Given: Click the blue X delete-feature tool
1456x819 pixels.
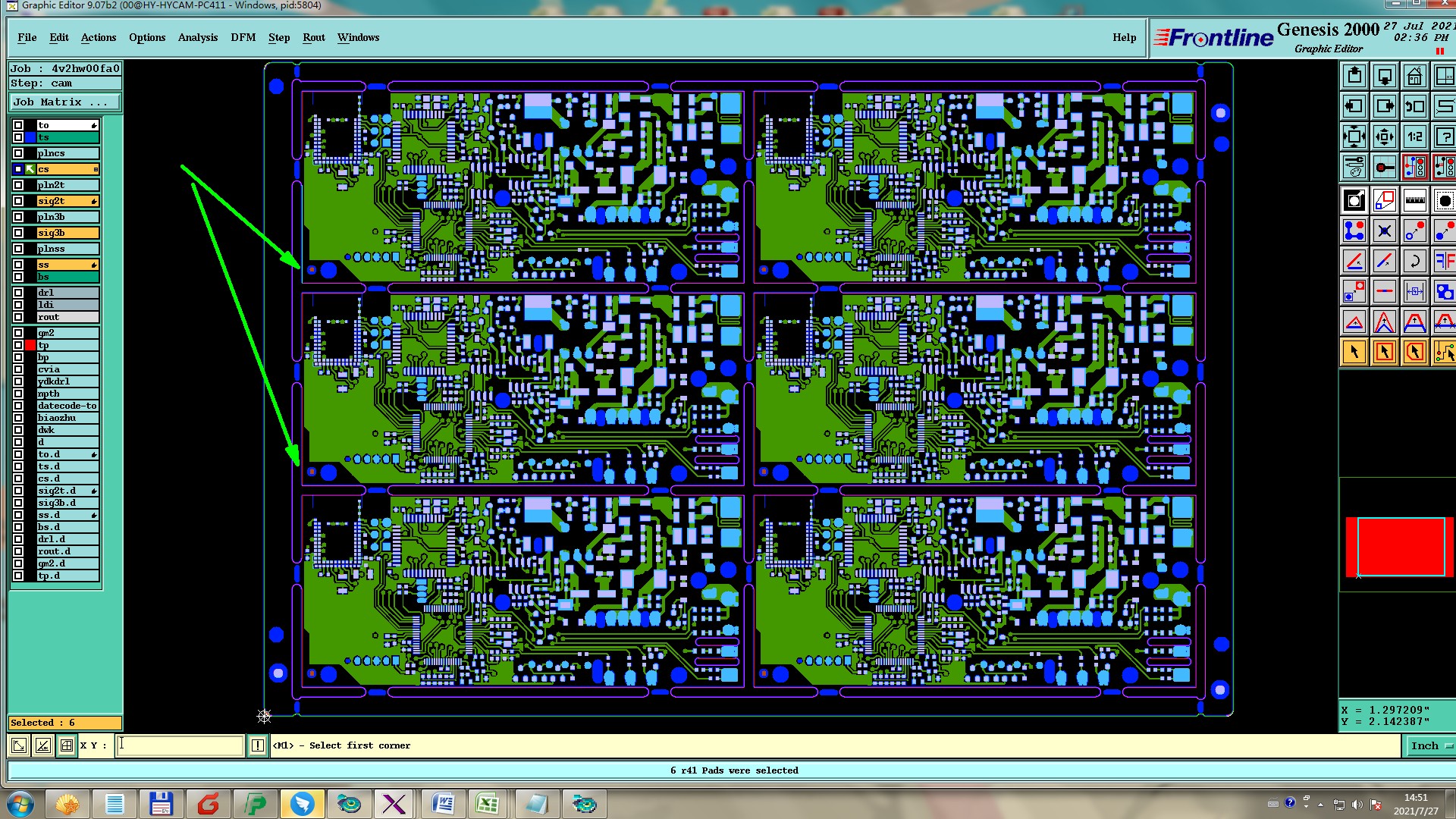Looking at the screenshot, I should coord(1385,231).
